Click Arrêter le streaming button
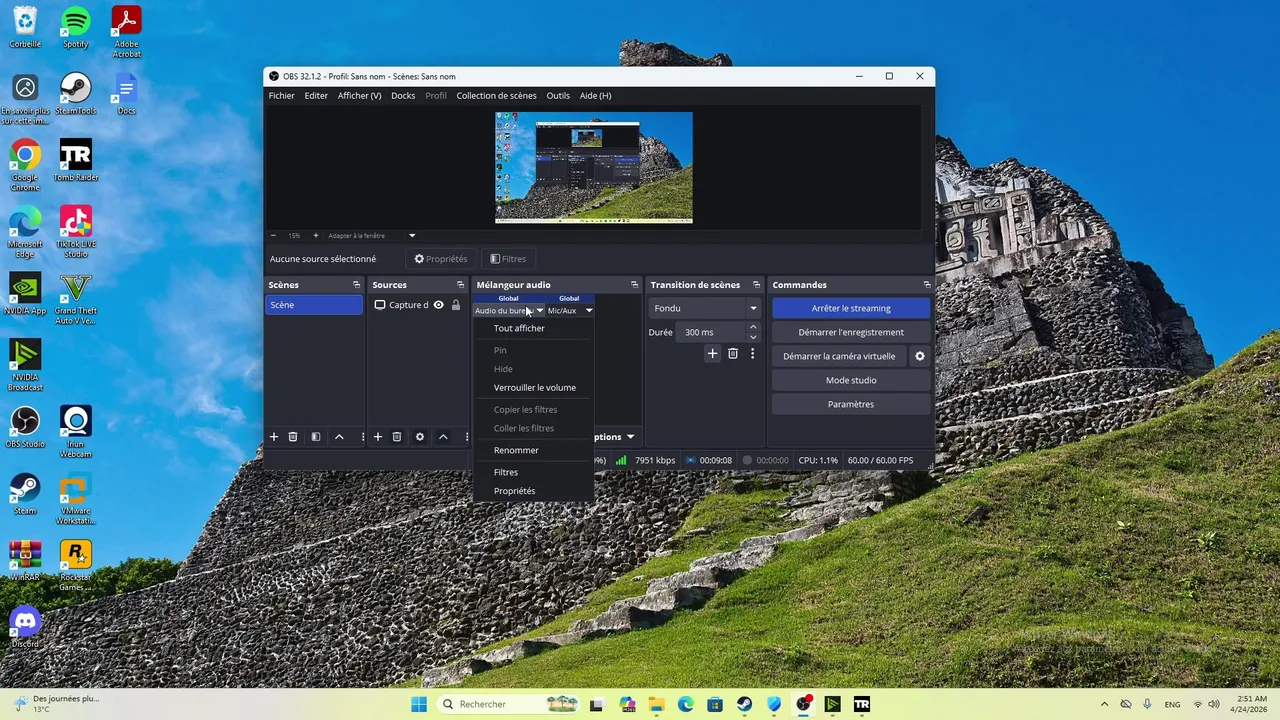Viewport: 1280px width, 720px height. 851,308
